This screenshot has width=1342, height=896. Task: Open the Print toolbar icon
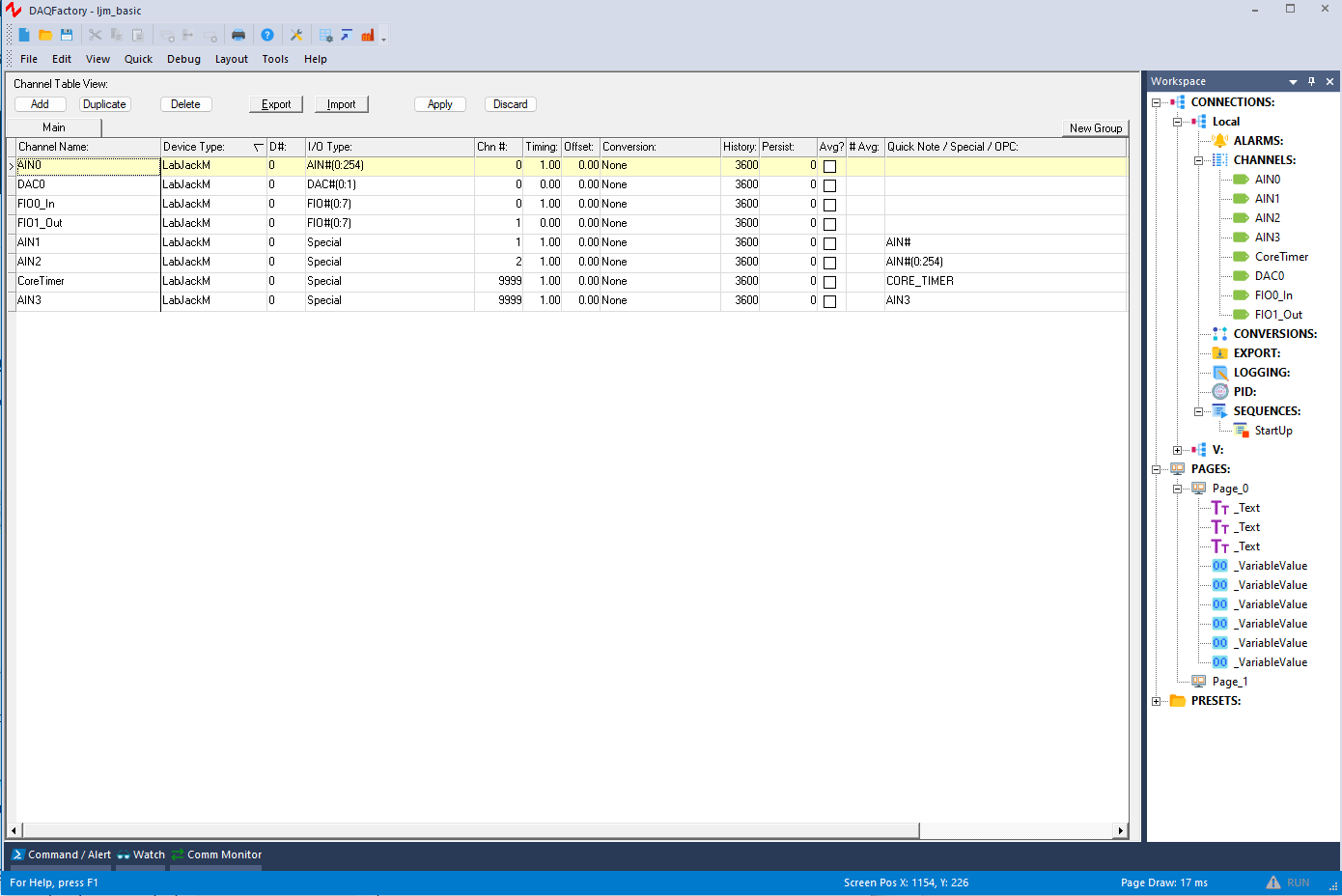coord(238,34)
